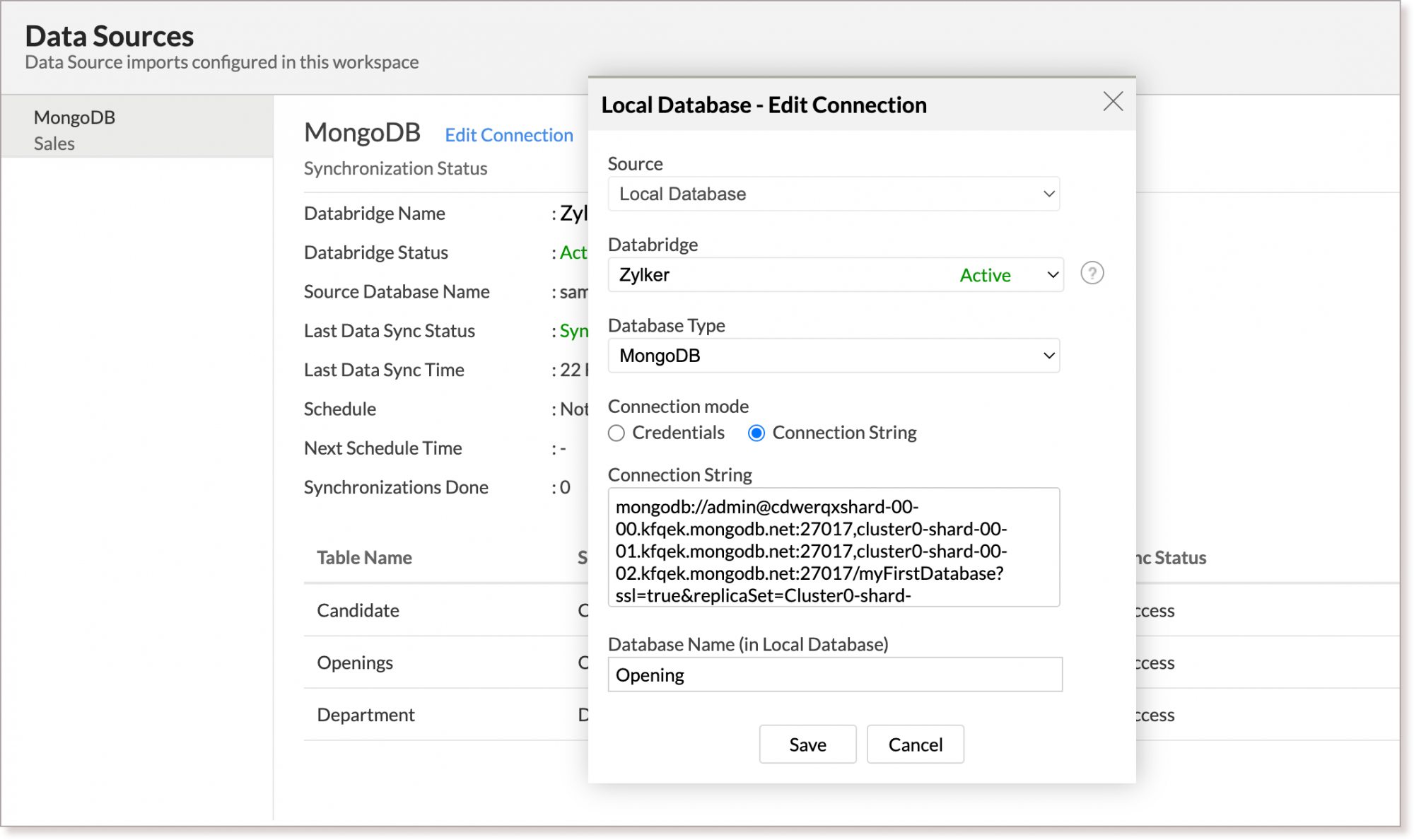
Task: Click the chevron arrow of Source dropdown
Action: coord(1048,194)
